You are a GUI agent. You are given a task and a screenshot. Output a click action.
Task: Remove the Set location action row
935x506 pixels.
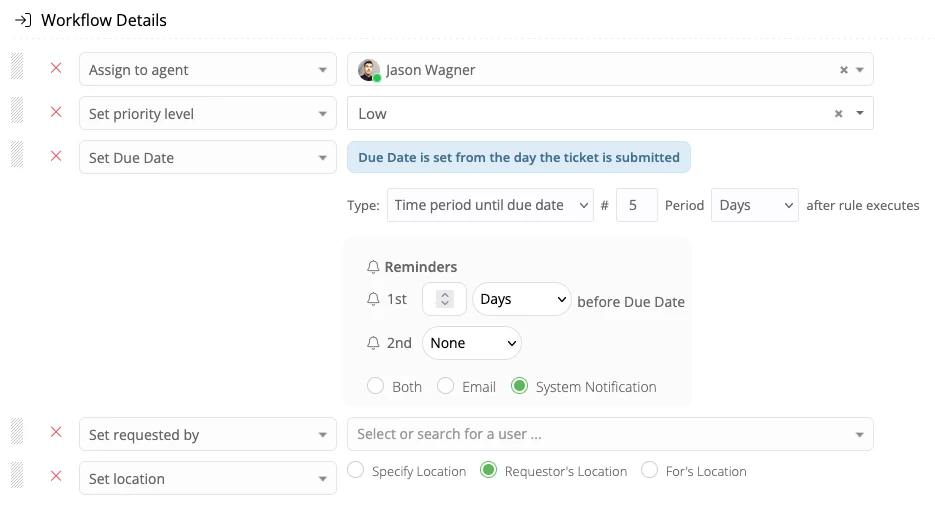click(56, 478)
